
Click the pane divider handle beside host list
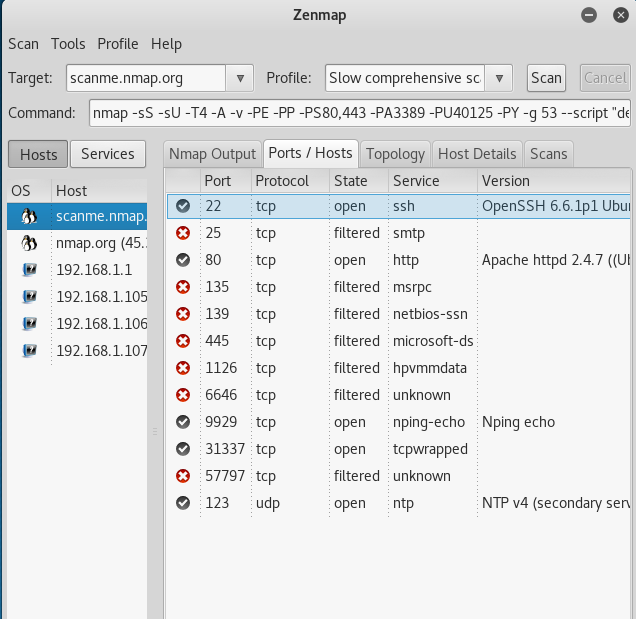pyautogui.click(x=155, y=431)
